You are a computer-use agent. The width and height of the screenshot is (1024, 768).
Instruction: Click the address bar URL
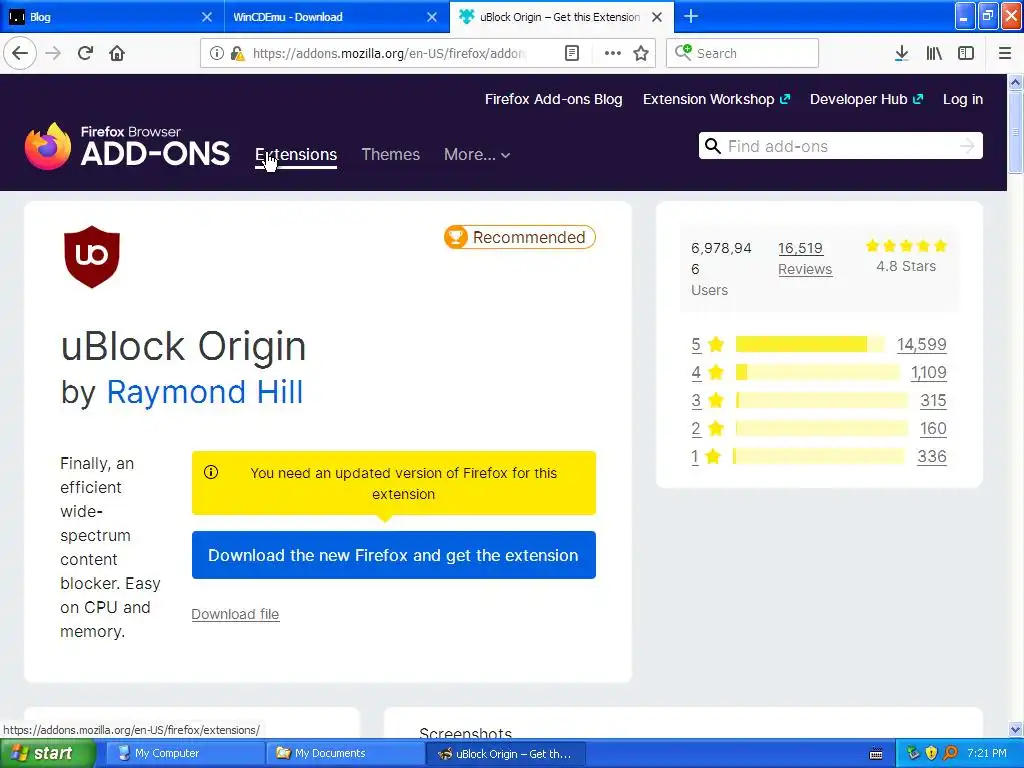pyautogui.click(x=389, y=53)
